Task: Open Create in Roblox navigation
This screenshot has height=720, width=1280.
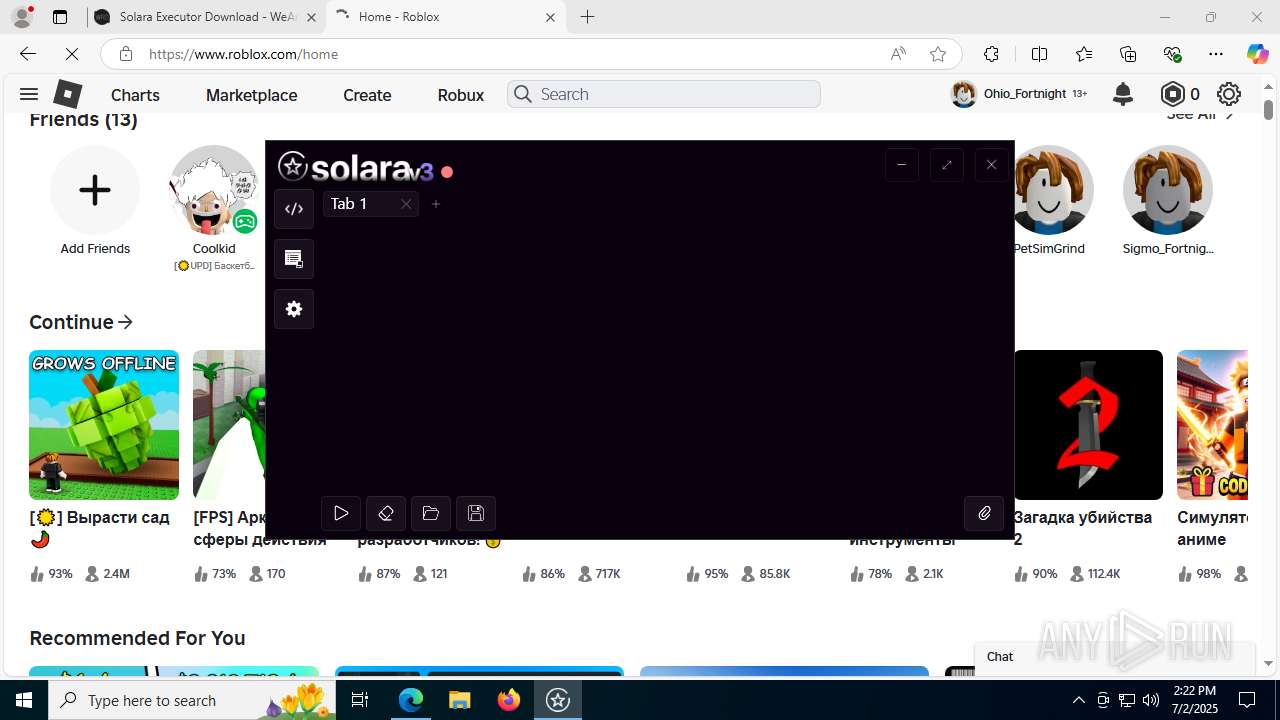Action: (x=367, y=95)
